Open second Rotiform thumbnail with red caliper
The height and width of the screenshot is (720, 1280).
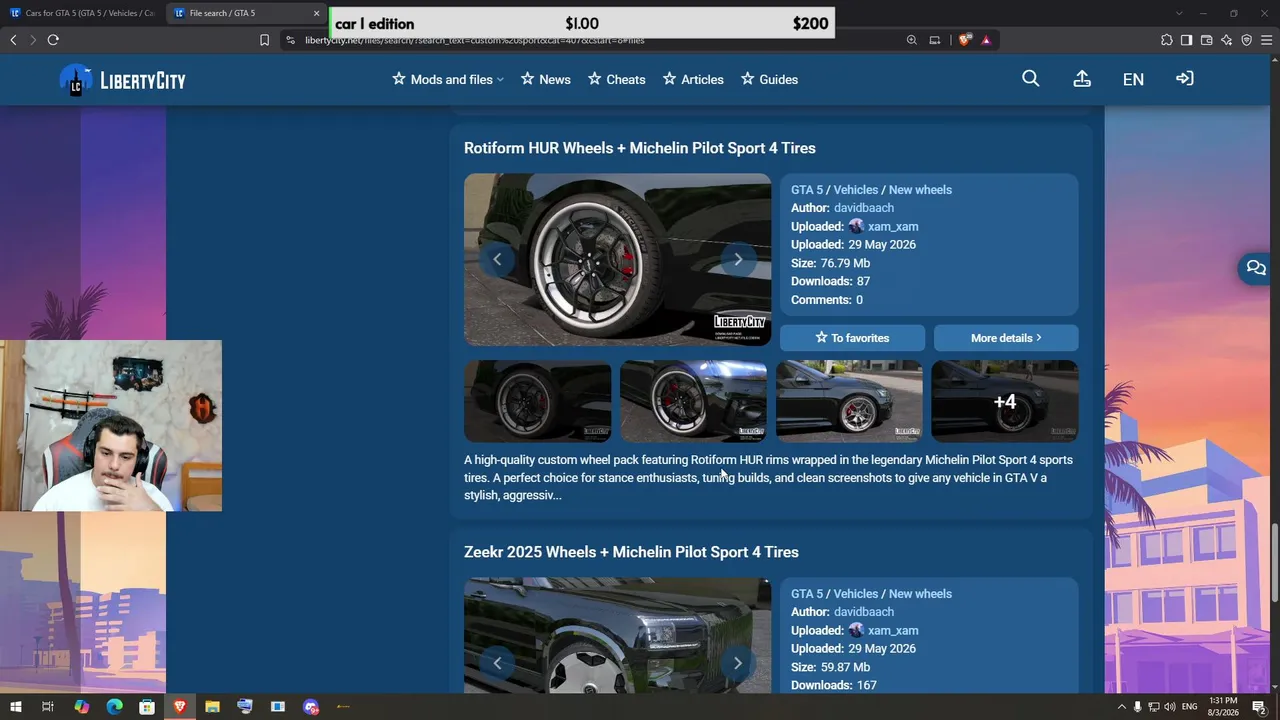click(693, 401)
